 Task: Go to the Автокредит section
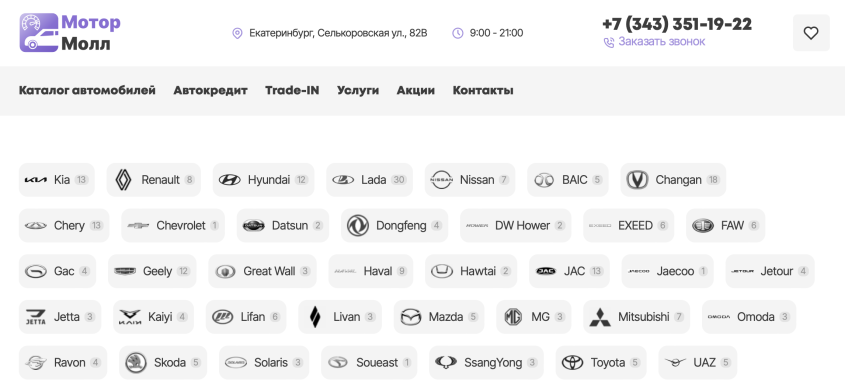coord(210,91)
